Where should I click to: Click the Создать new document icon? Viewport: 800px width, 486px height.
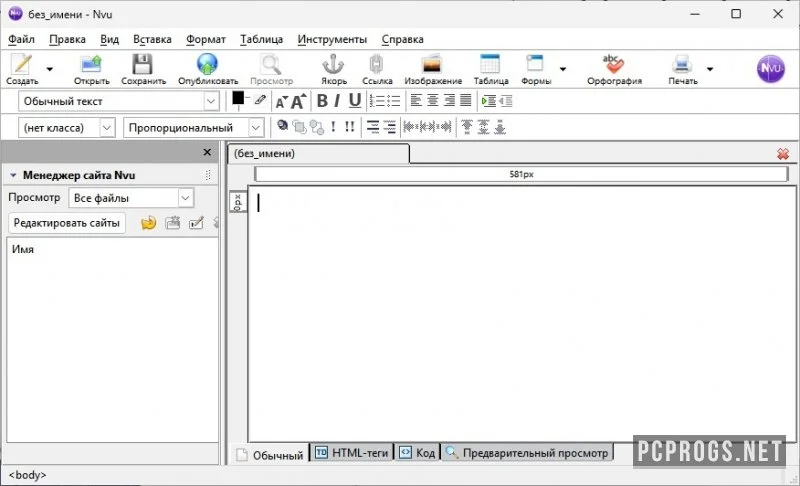(x=22, y=64)
